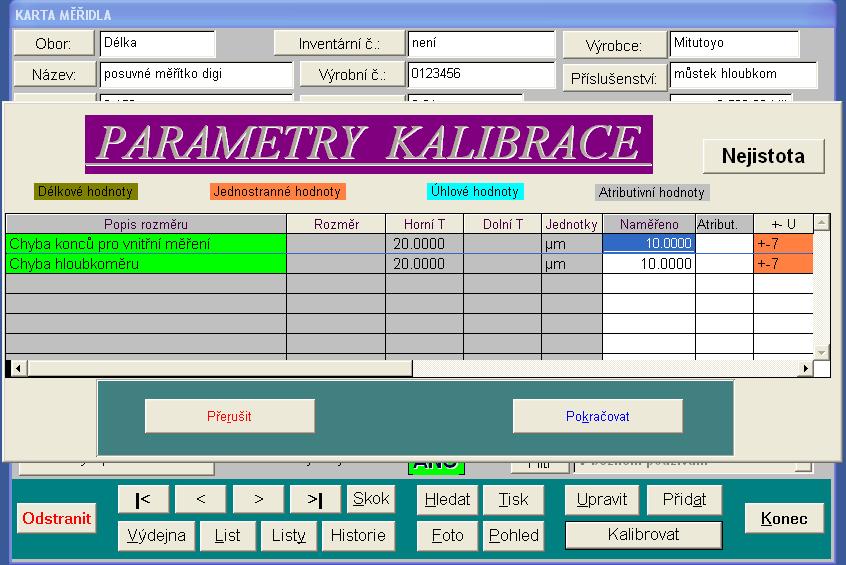The image size is (846, 565).
Task: Click the Název field posuvné měřítko digi
Action: click(x=196, y=74)
